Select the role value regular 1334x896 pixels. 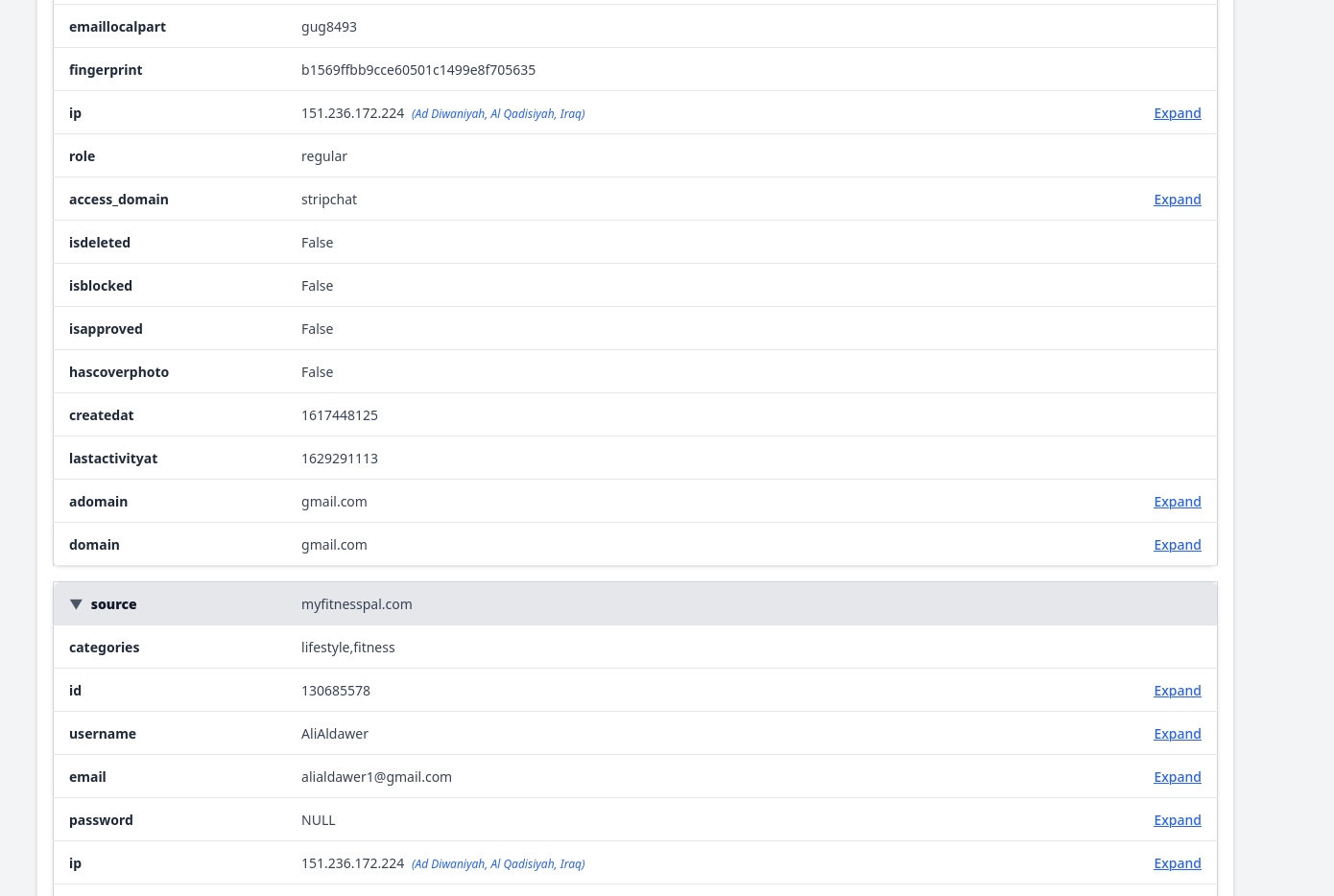click(324, 156)
